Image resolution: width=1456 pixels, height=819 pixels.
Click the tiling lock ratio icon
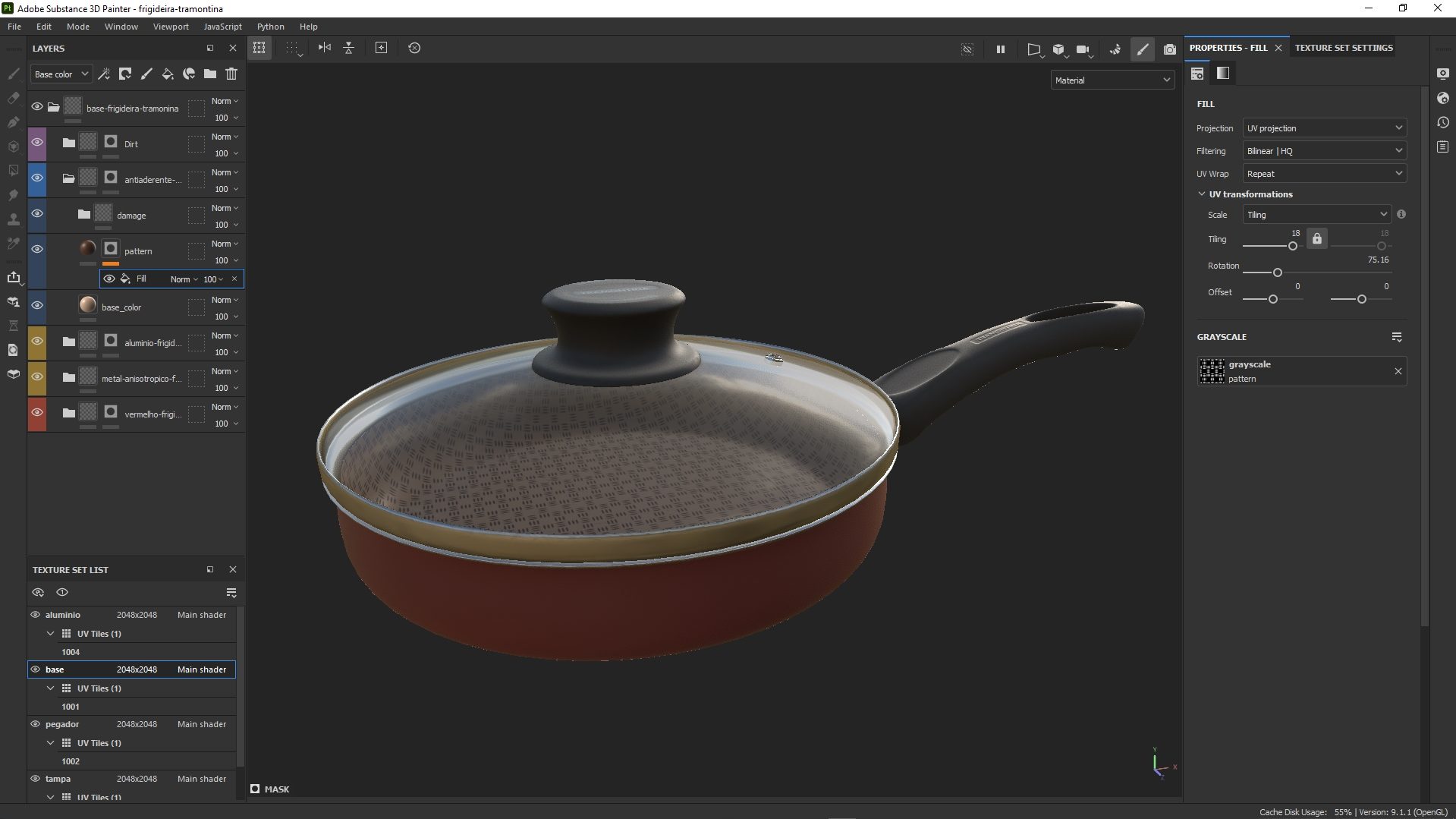pyautogui.click(x=1316, y=238)
